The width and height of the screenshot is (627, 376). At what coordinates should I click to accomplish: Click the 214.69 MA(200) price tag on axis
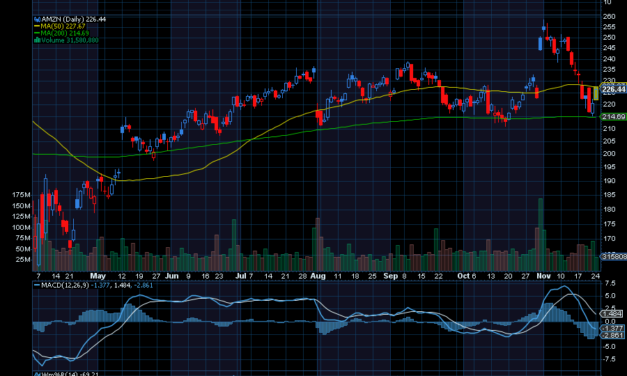[614, 117]
